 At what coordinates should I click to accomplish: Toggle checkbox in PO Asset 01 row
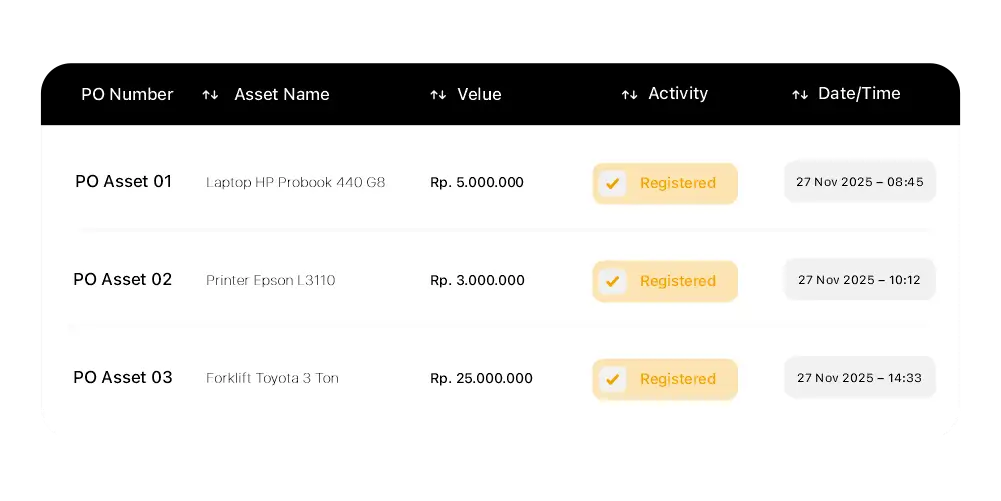pos(613,184)
